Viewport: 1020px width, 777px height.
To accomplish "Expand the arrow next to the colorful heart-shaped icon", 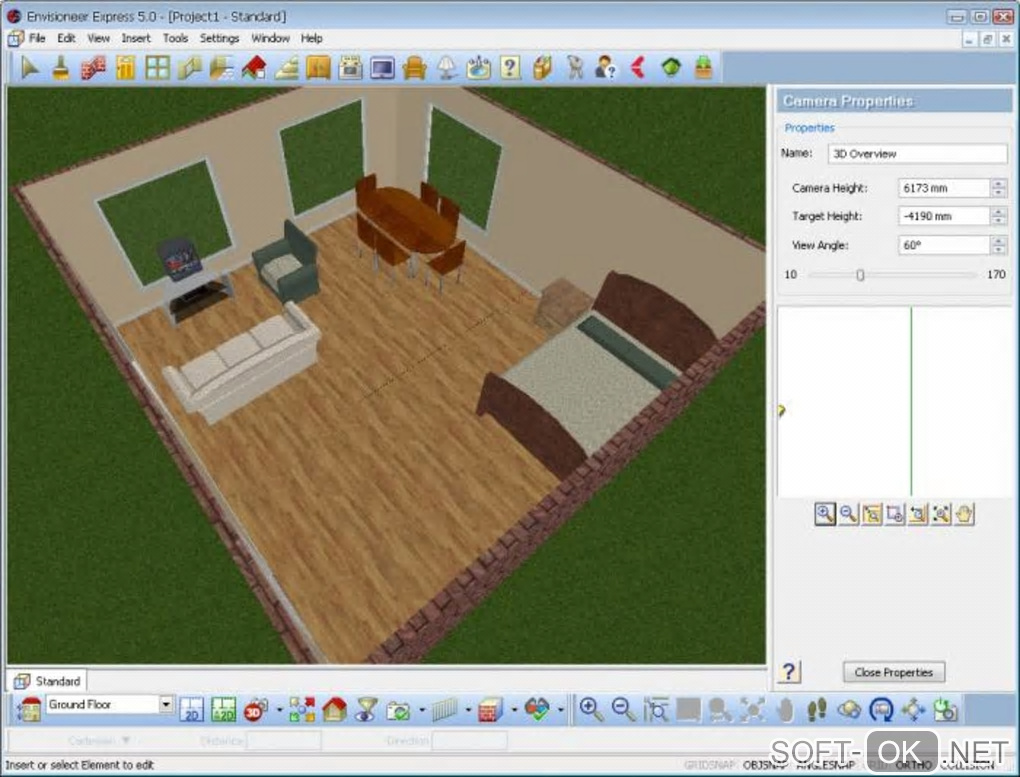I will pos(561,709).
